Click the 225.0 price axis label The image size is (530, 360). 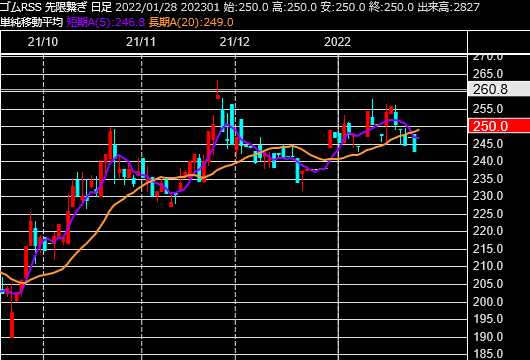coord(488,214)
